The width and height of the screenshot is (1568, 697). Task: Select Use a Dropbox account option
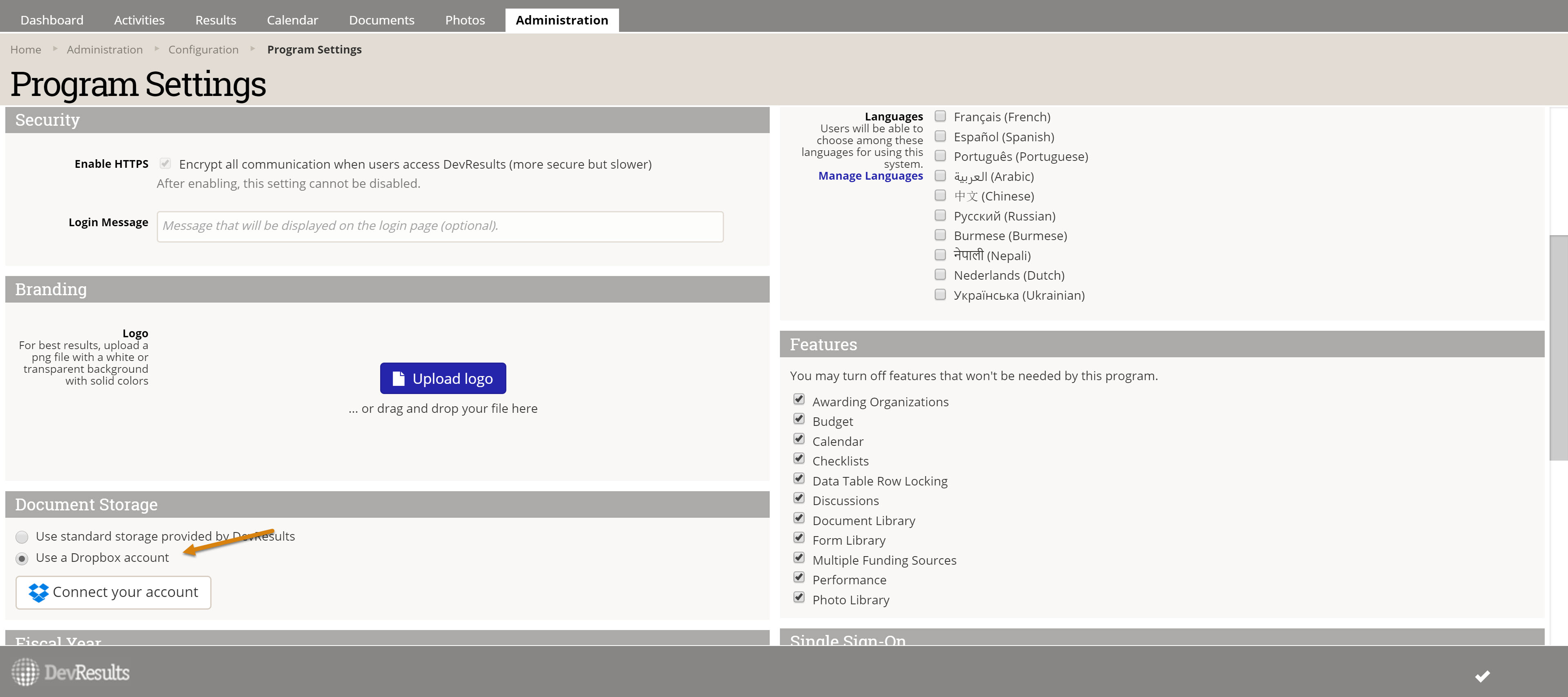(x=22, y=558)
